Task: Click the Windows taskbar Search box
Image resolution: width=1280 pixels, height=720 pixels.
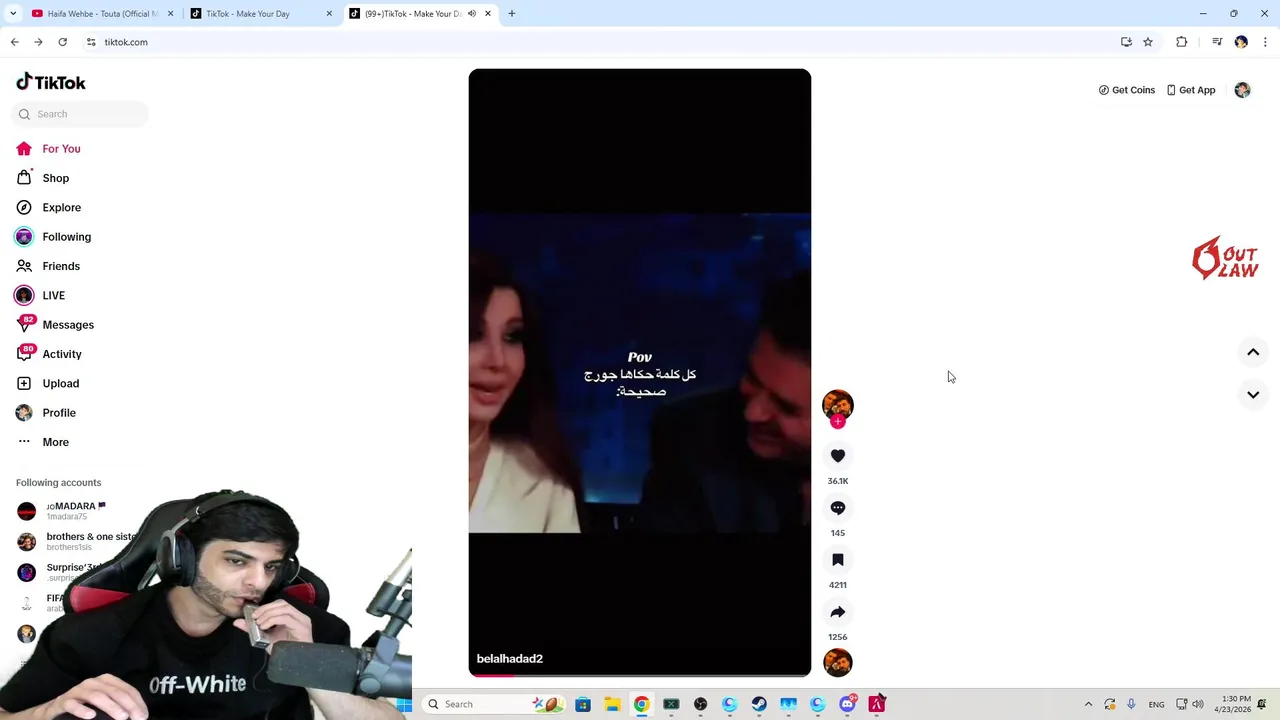Action: 492,704
